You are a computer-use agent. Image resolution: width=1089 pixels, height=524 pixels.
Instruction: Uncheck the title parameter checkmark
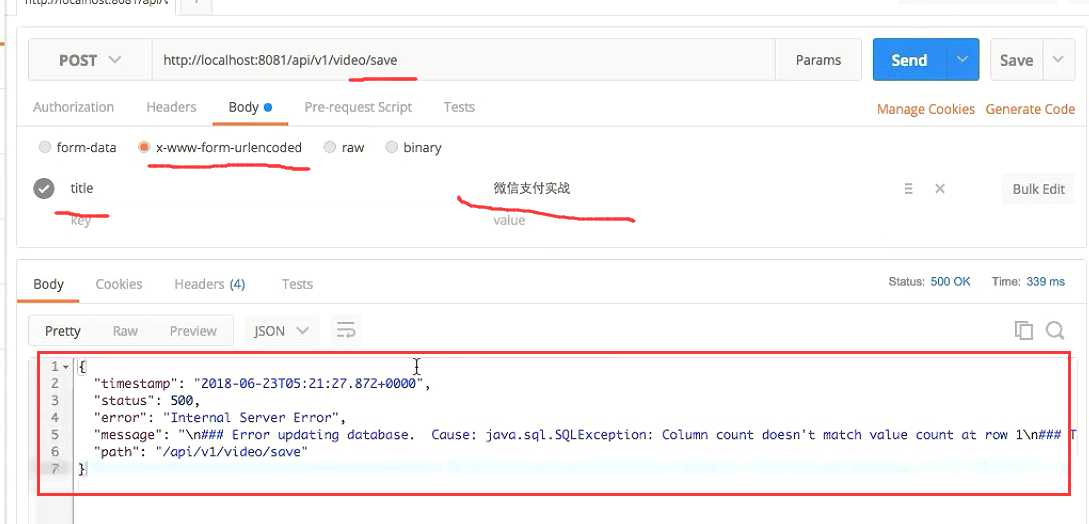click(44, 188)
